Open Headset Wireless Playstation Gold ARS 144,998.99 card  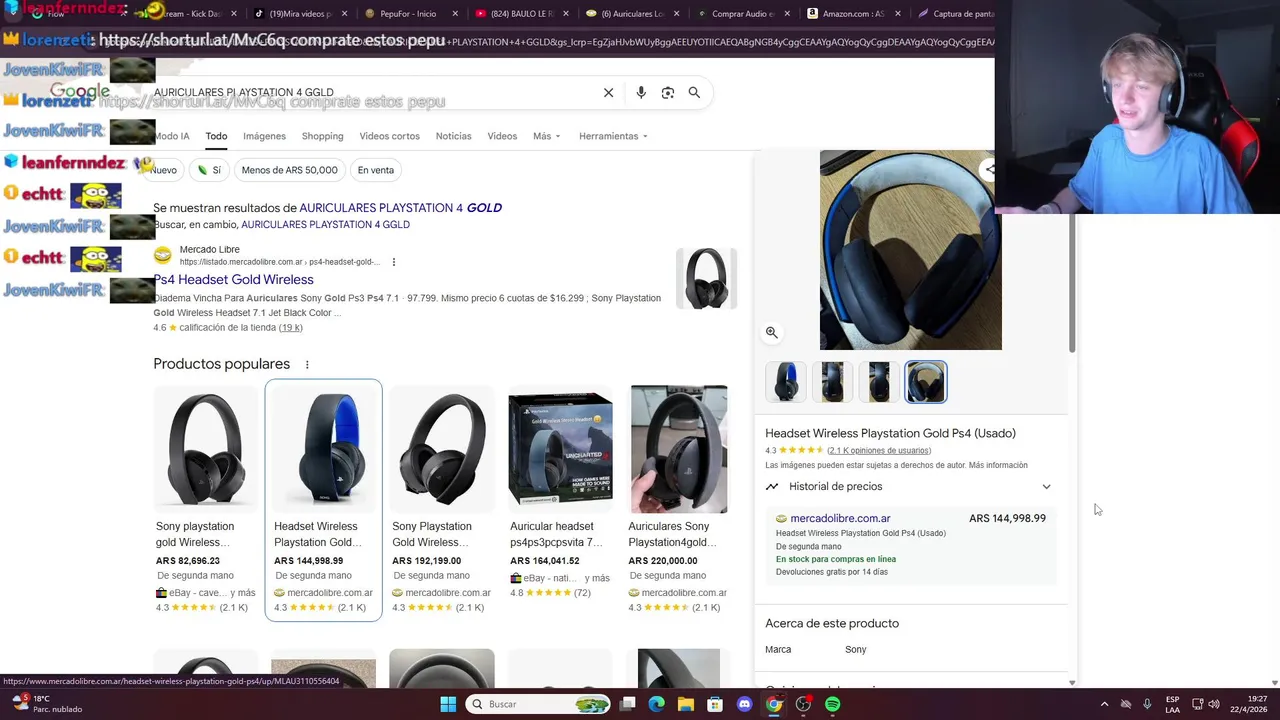point(323,500)
